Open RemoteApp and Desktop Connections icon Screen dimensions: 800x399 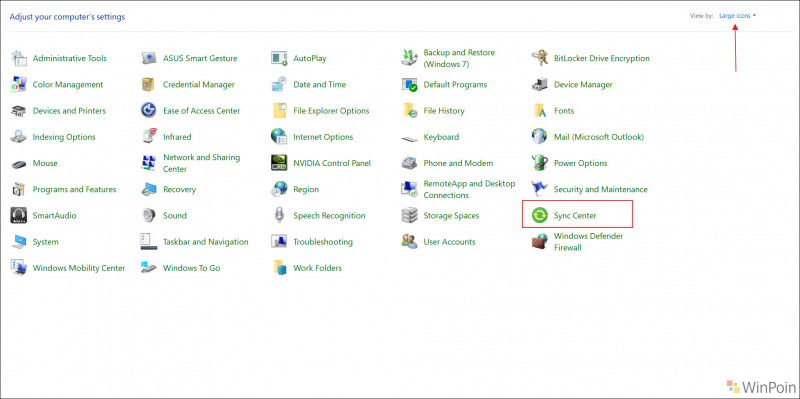click(x=409, y=189)
